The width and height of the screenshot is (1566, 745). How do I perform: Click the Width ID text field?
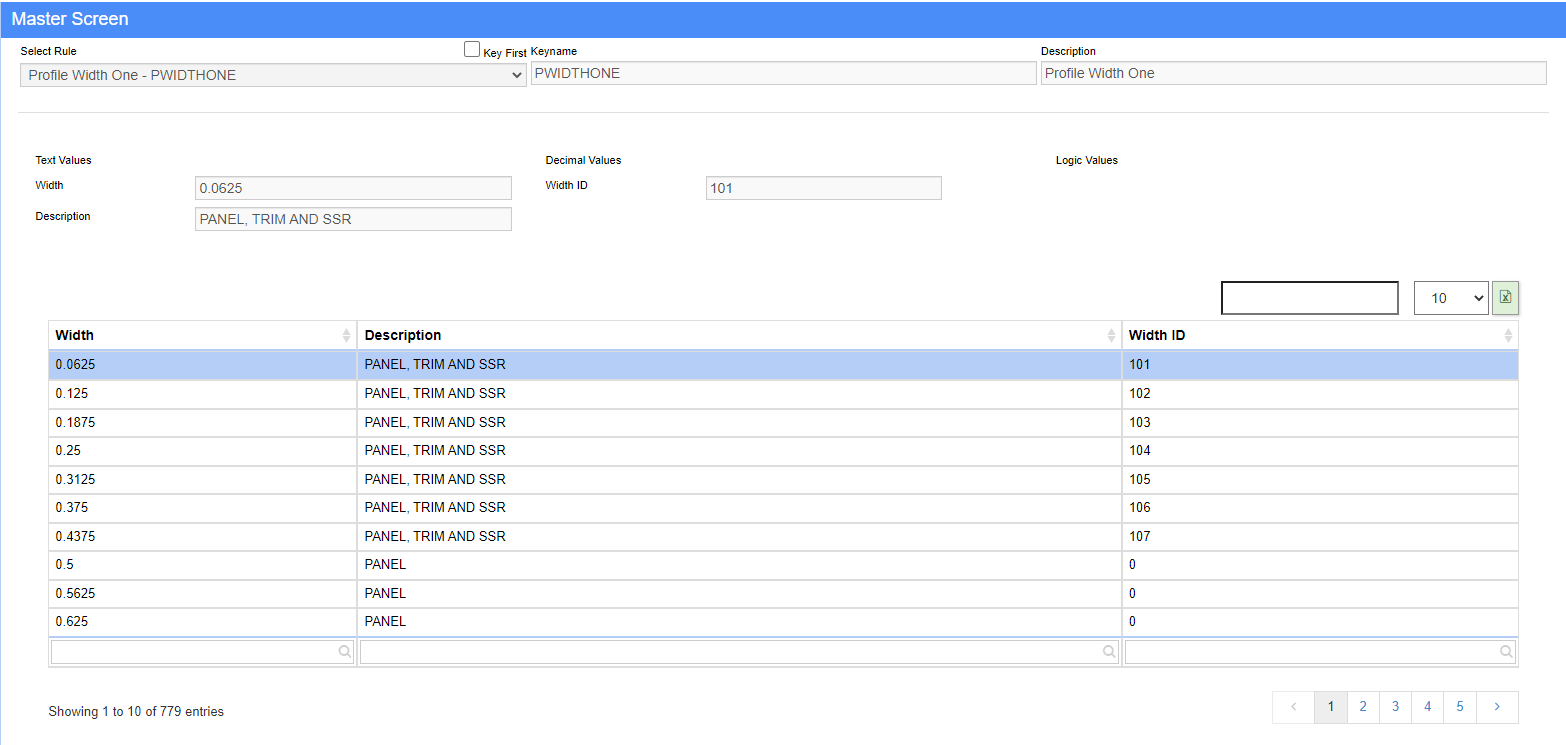click(x=823, y=188)
